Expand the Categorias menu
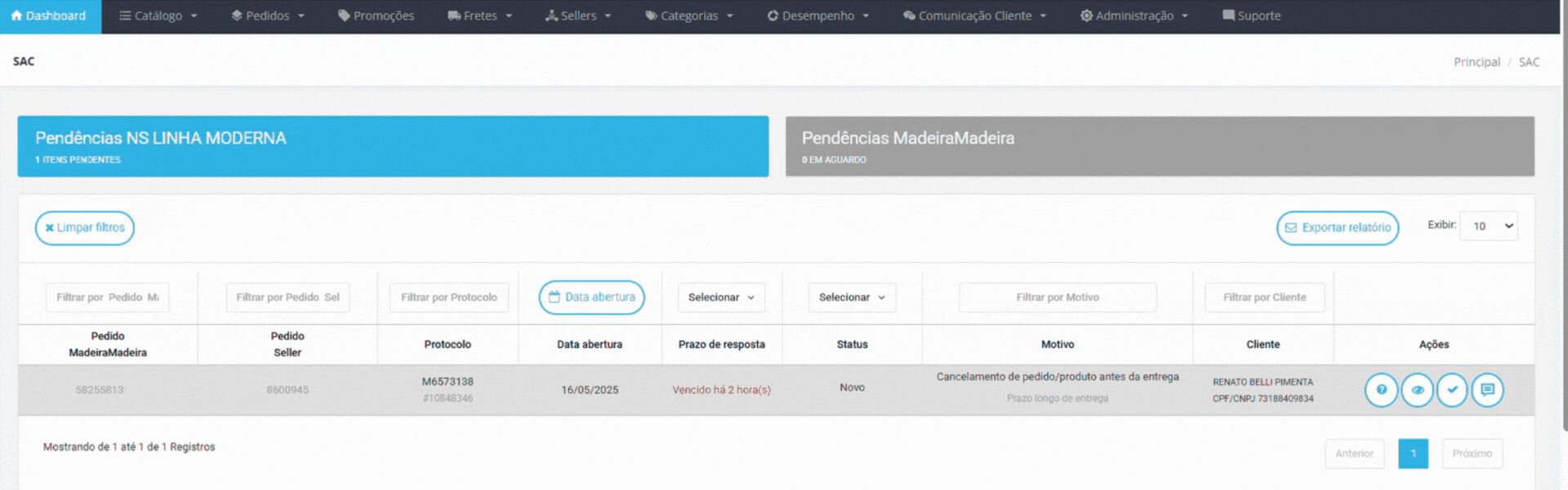Image resolution: width=1568 pixels, height=490 pixels. (x=689, y=16)
